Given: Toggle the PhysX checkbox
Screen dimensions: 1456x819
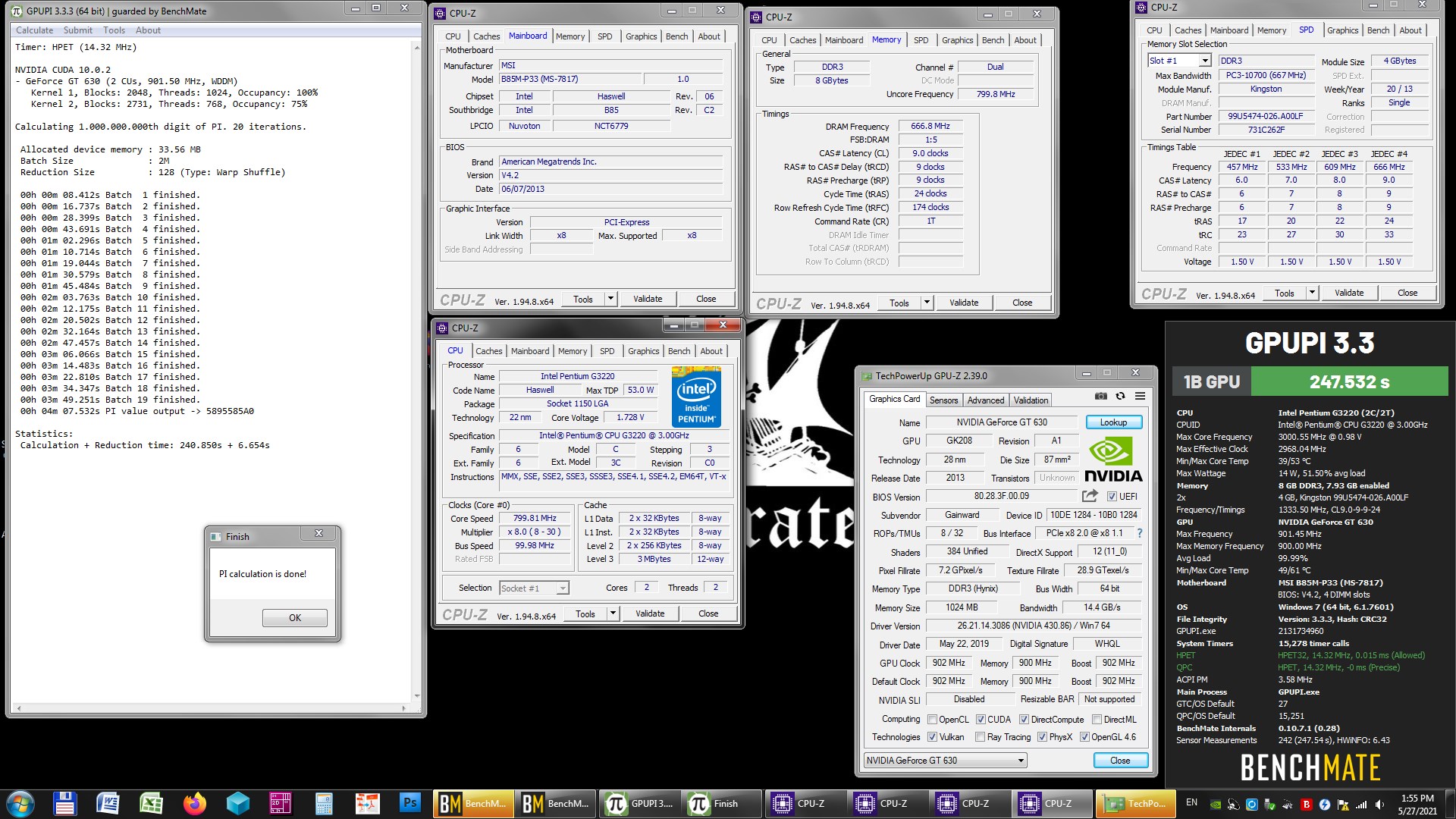Looking at the screenshot, I should 1042,737.
